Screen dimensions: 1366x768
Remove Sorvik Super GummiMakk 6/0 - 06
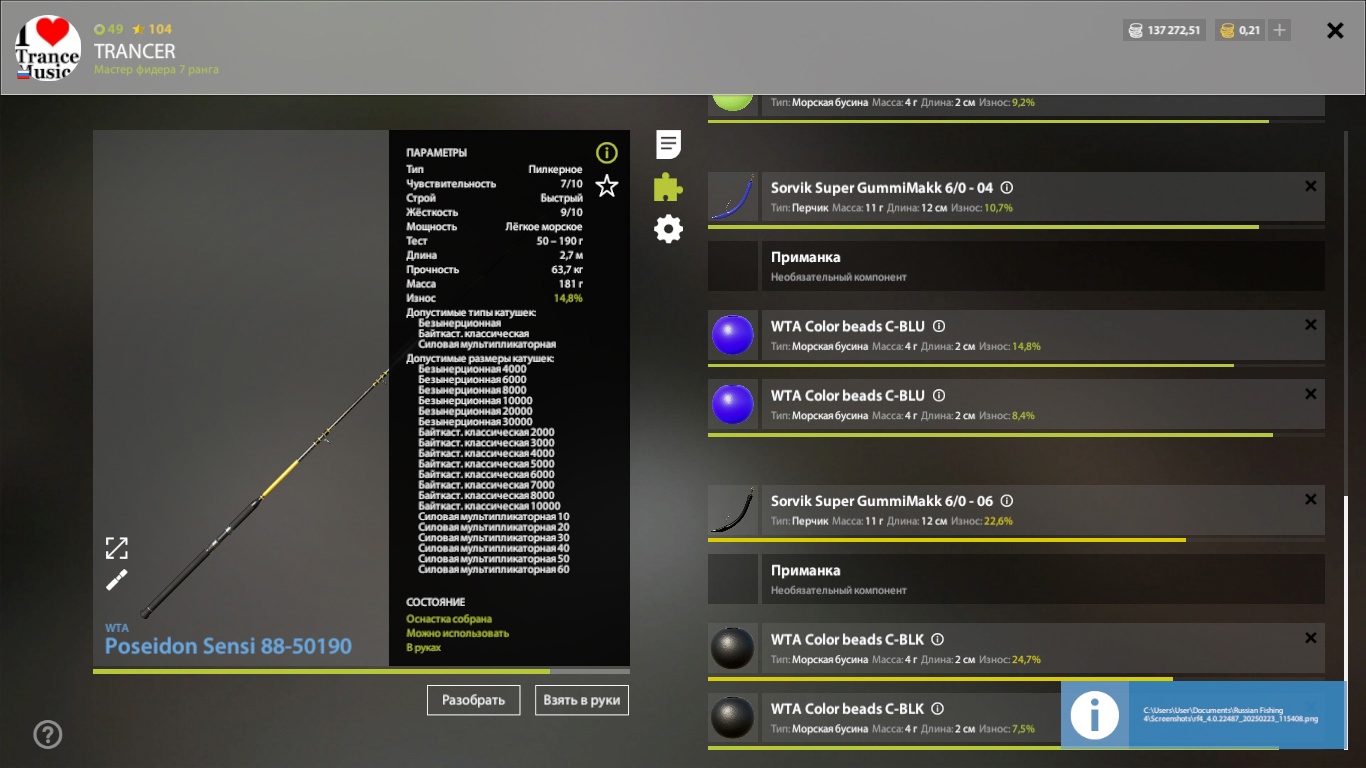tap(1311, 500)
